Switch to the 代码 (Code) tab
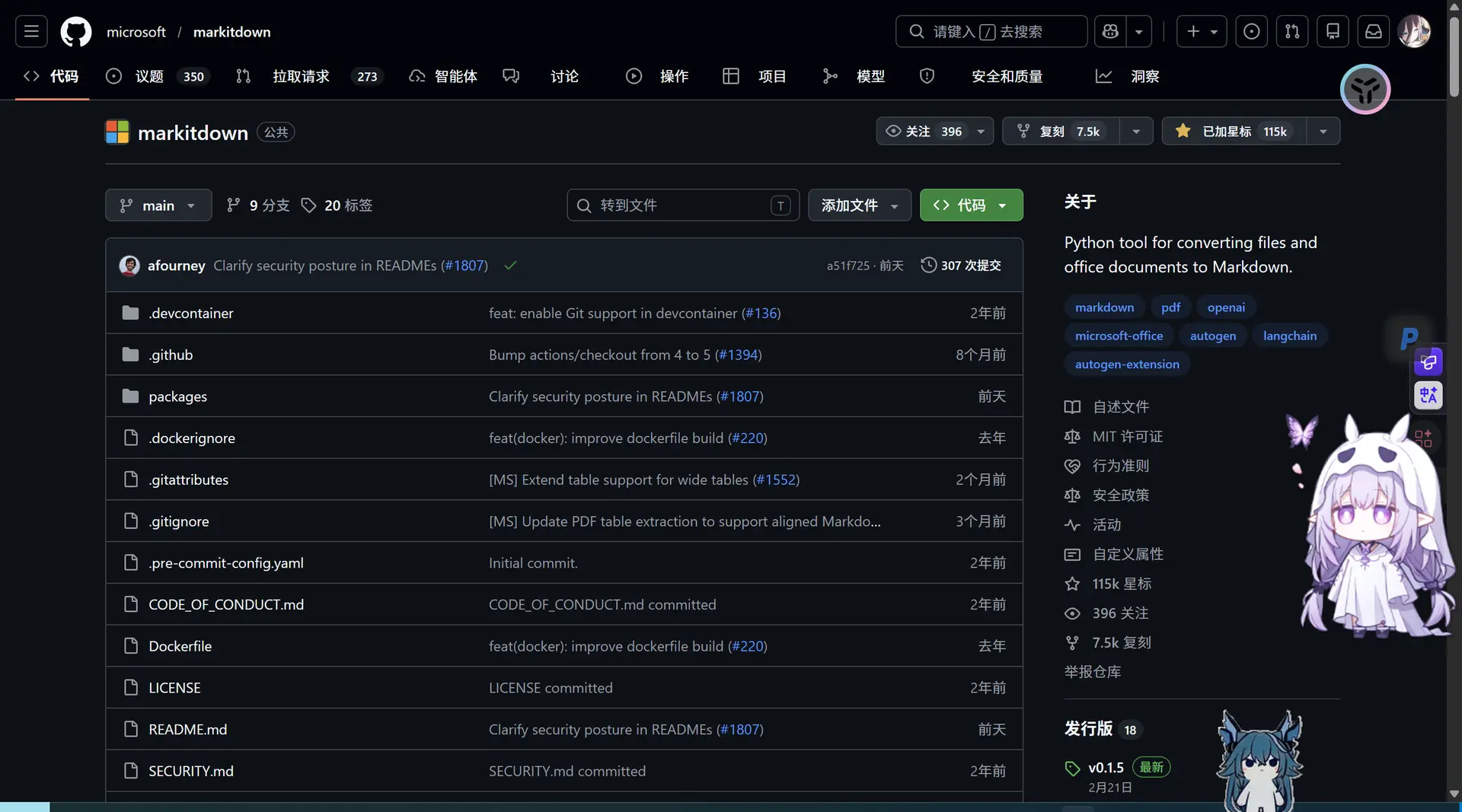The height and width of the screenshot is (812, 1462). coord(52,76)
